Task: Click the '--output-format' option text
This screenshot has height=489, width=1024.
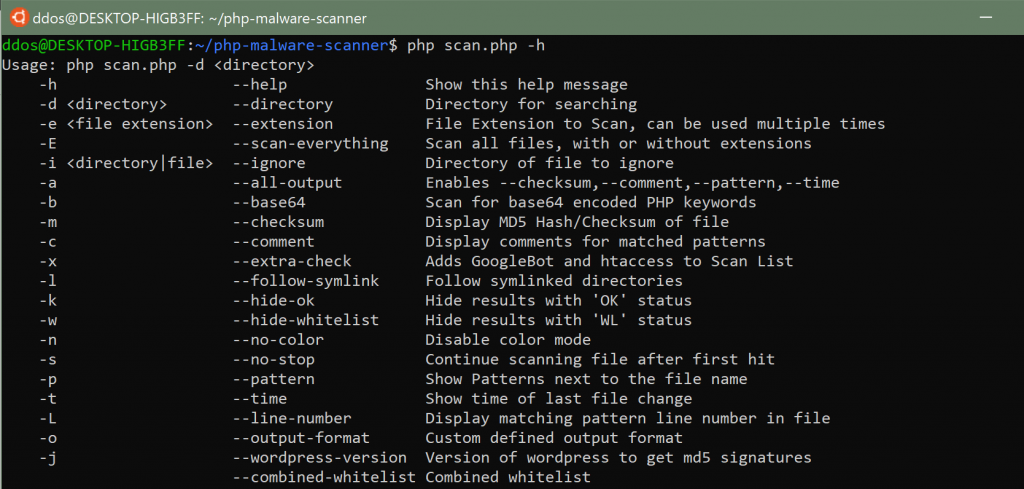Action: point(302,437)
